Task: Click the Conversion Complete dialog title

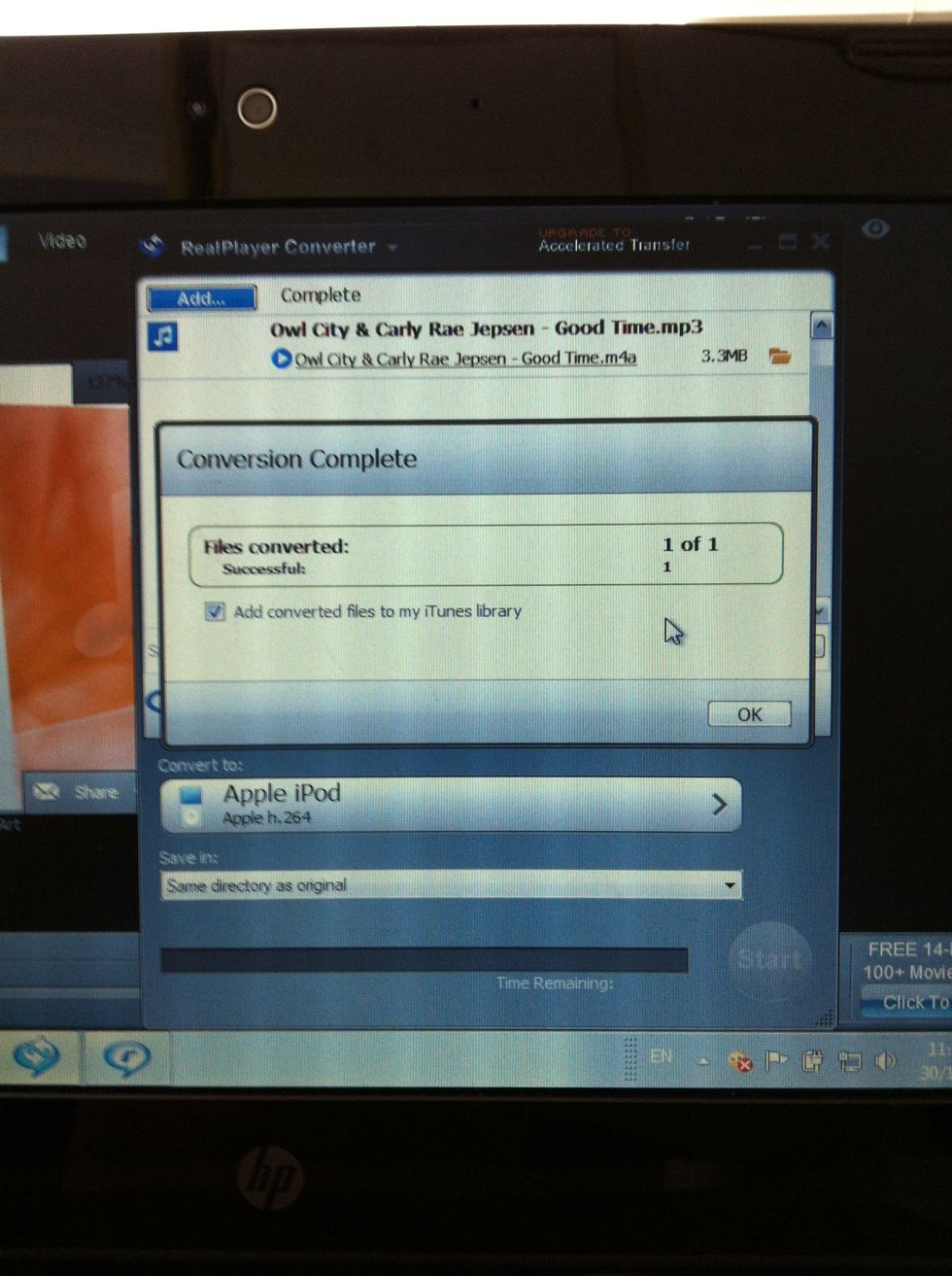Action: (x=296, y=459)
